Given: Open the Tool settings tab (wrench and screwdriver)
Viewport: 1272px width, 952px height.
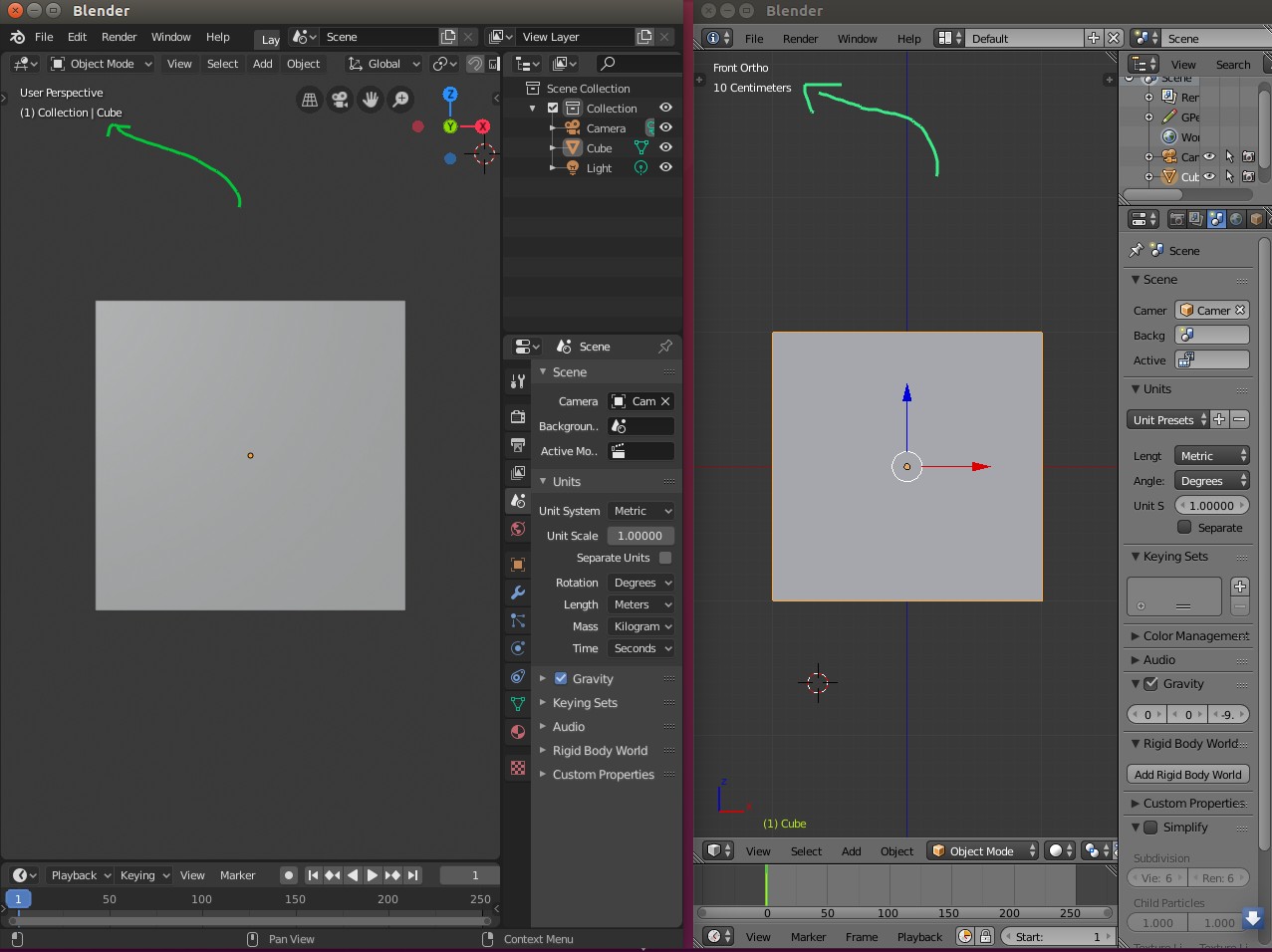Looking at the screenshot, I should 518,381.
